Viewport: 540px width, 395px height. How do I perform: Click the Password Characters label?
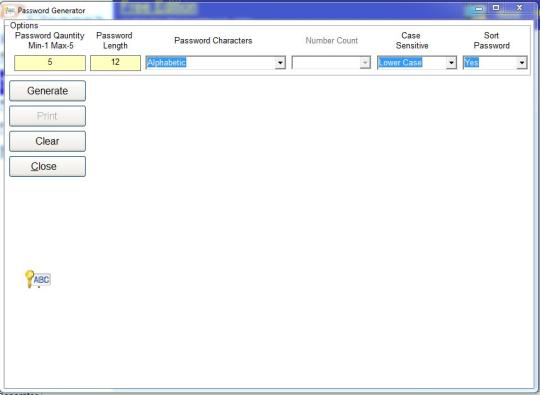click(x=213, y=41)
